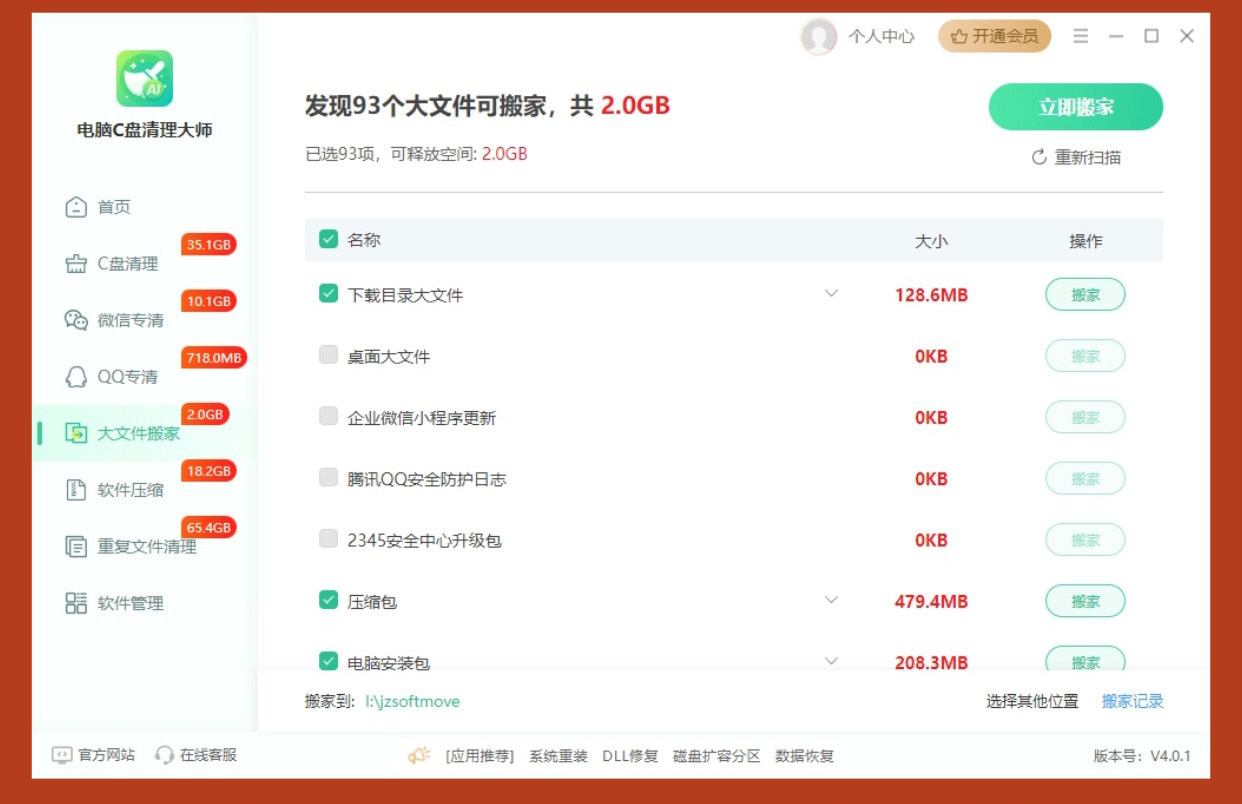Viewport: 1242px width, 804px height.
Task: Open the hamburger menu icon in title bar
Action: [1081, 36]
